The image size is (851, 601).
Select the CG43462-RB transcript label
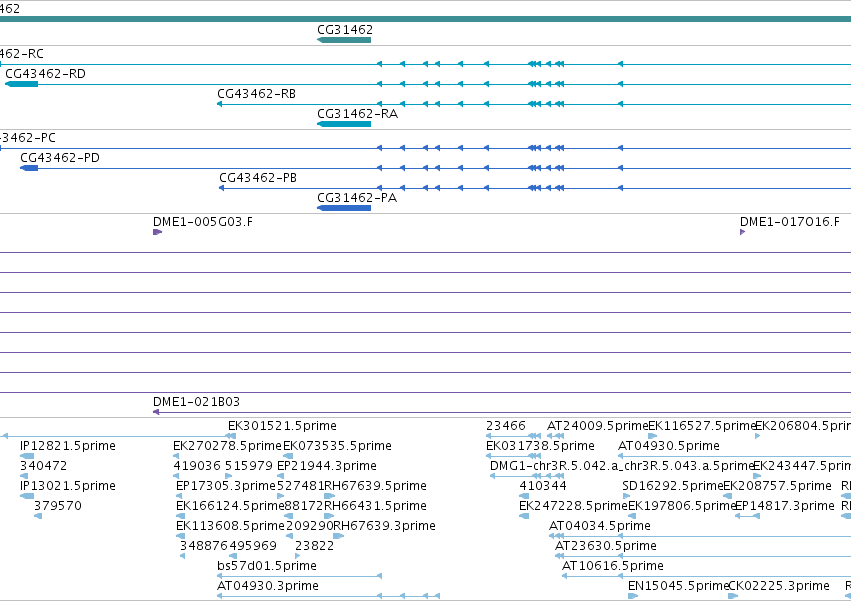pyautogui.click(x=256, y=94)
